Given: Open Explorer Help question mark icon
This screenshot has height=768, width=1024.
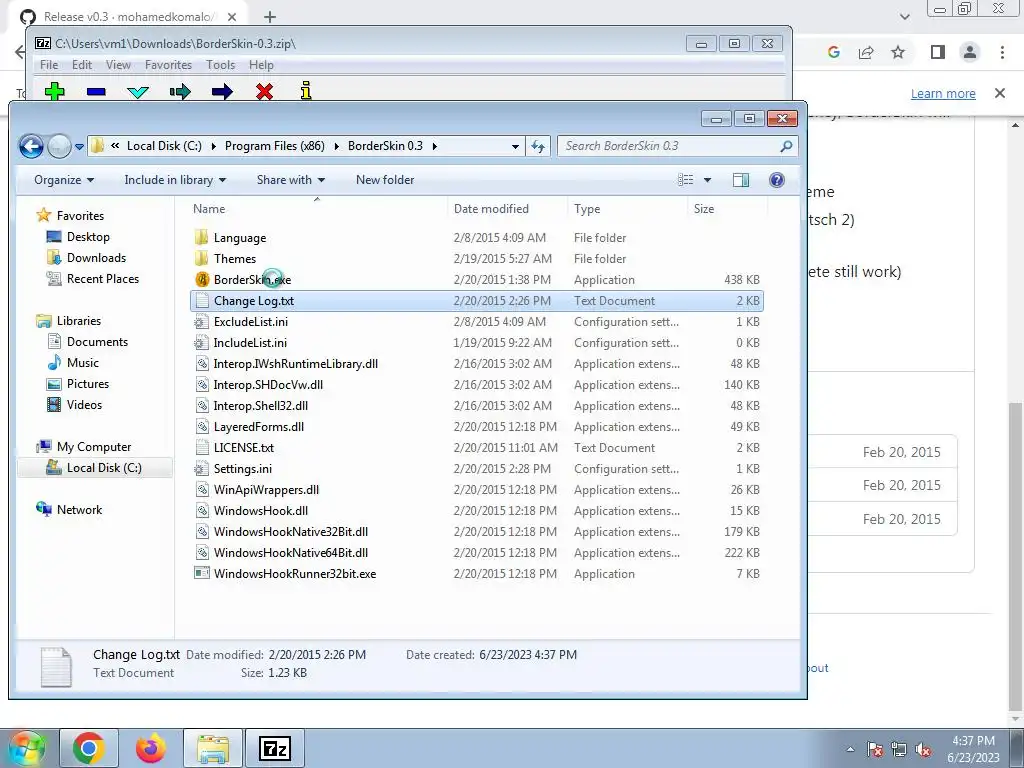Looking at the screenshot, I should click(776, 180).
